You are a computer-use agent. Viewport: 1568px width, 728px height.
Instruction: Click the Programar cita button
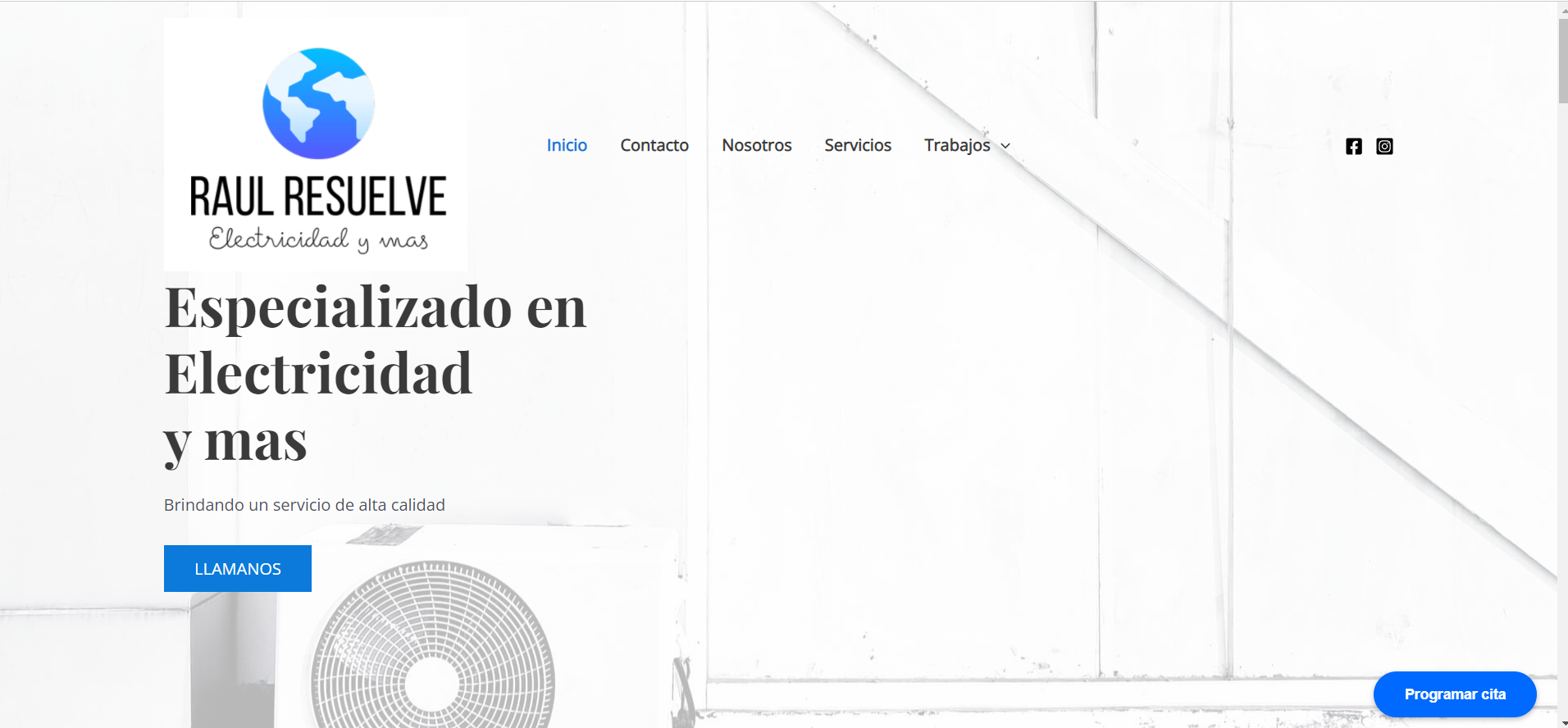click(1455, 694)
